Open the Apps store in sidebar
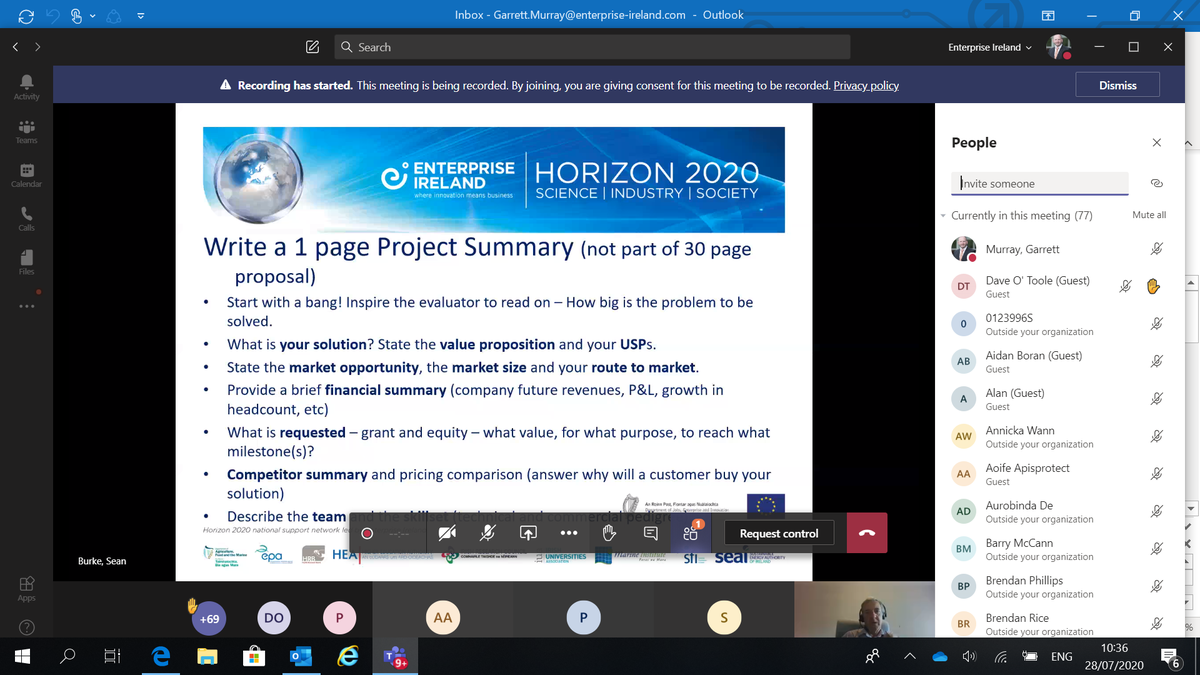This screenshot has width=1200, height=675. (x=27, y=588)
